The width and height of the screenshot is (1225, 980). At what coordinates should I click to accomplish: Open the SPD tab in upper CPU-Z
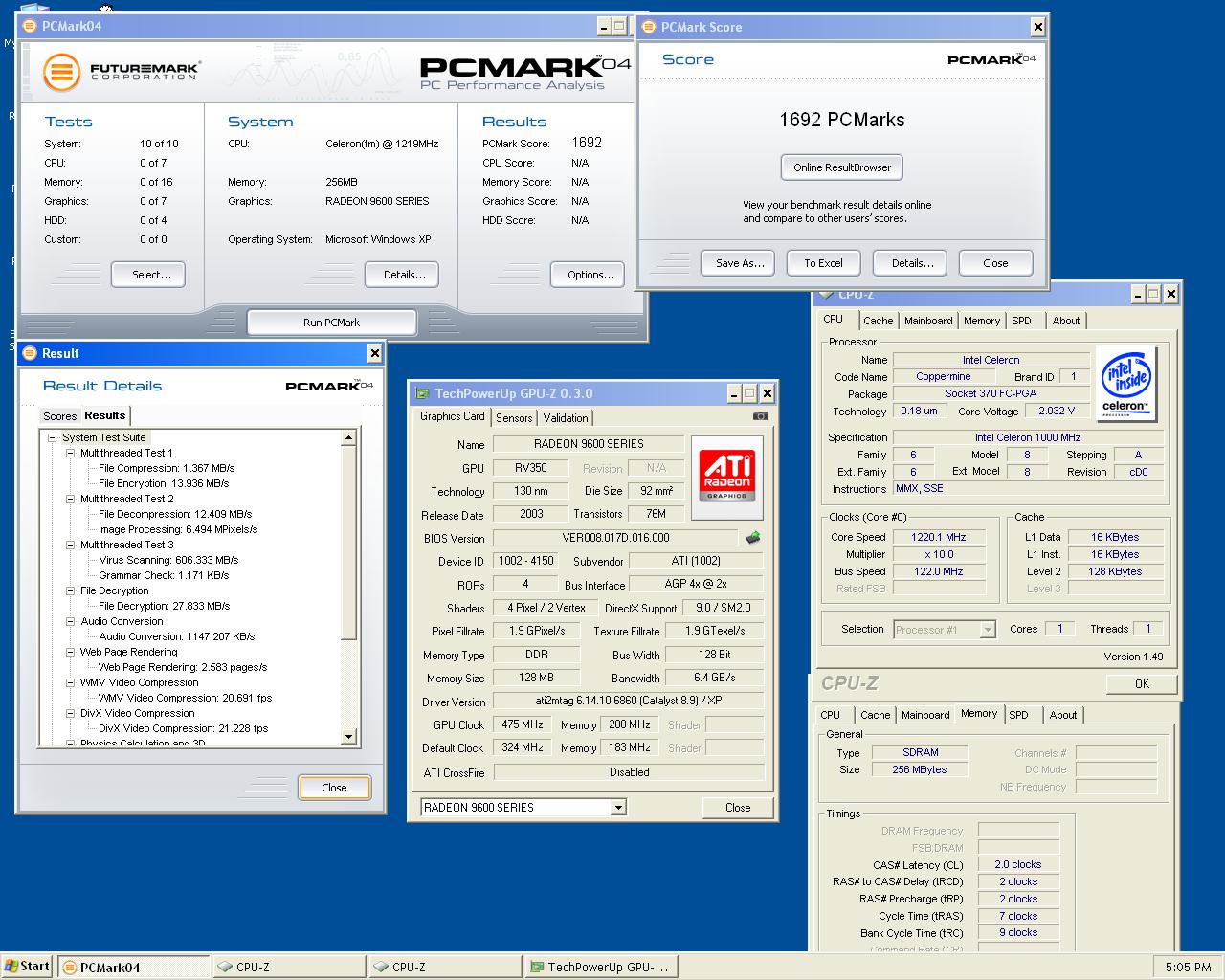[1022, 321]
